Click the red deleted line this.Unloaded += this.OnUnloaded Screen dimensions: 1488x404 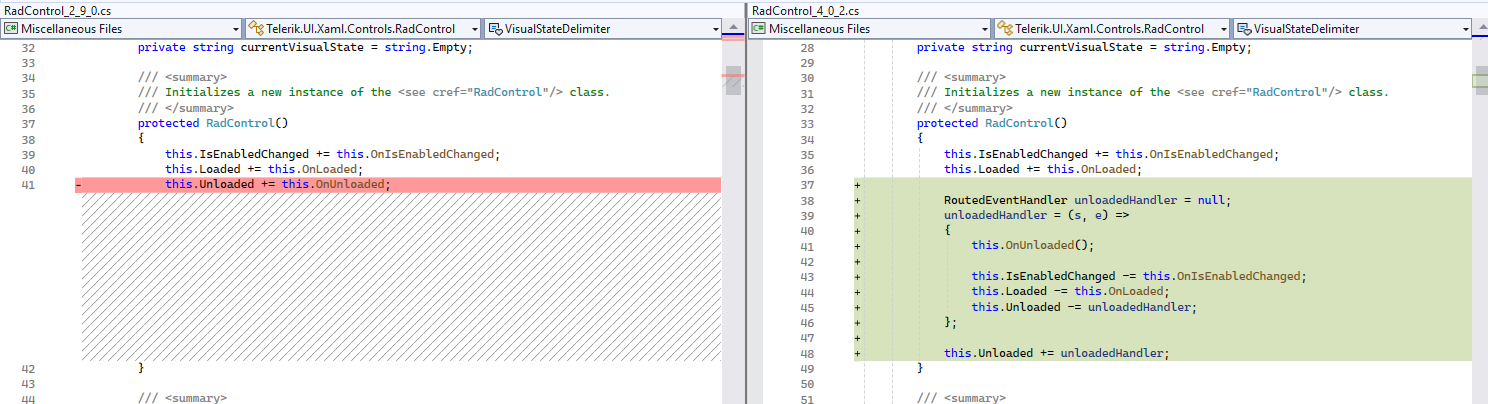[276, 185]
